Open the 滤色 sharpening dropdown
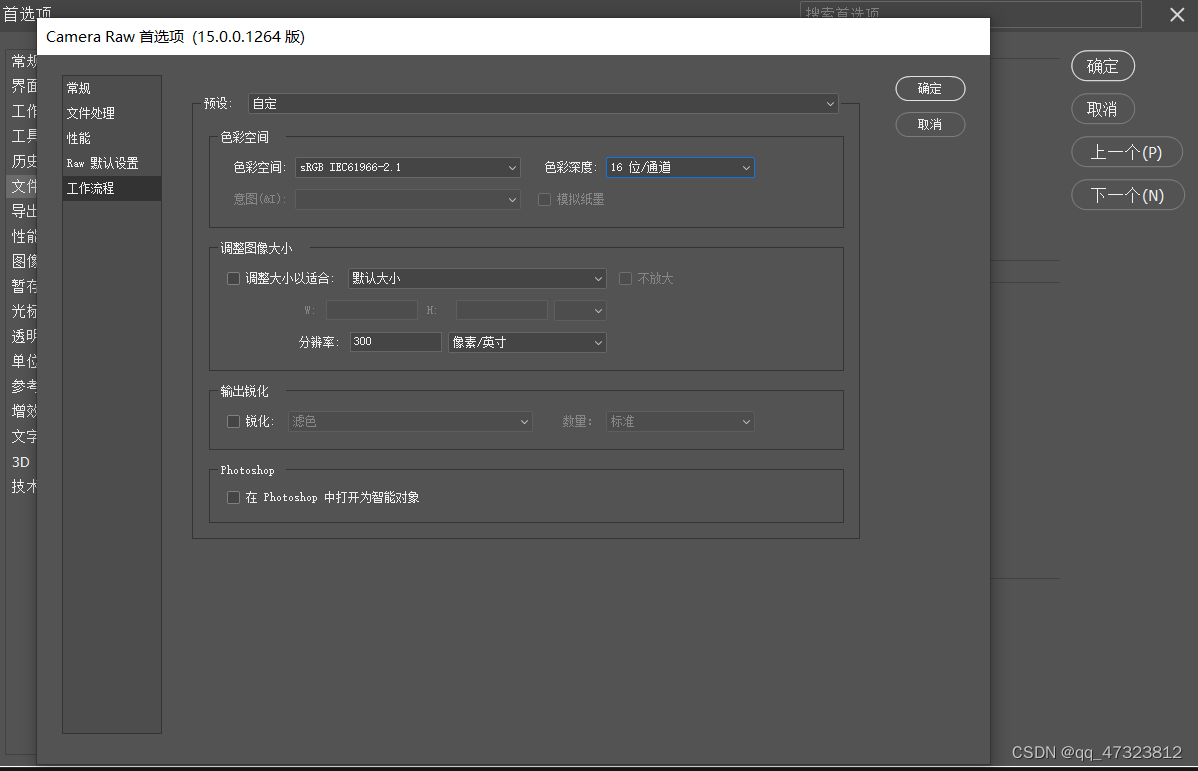The image size is (1198, 771). [x=410, y=421]
